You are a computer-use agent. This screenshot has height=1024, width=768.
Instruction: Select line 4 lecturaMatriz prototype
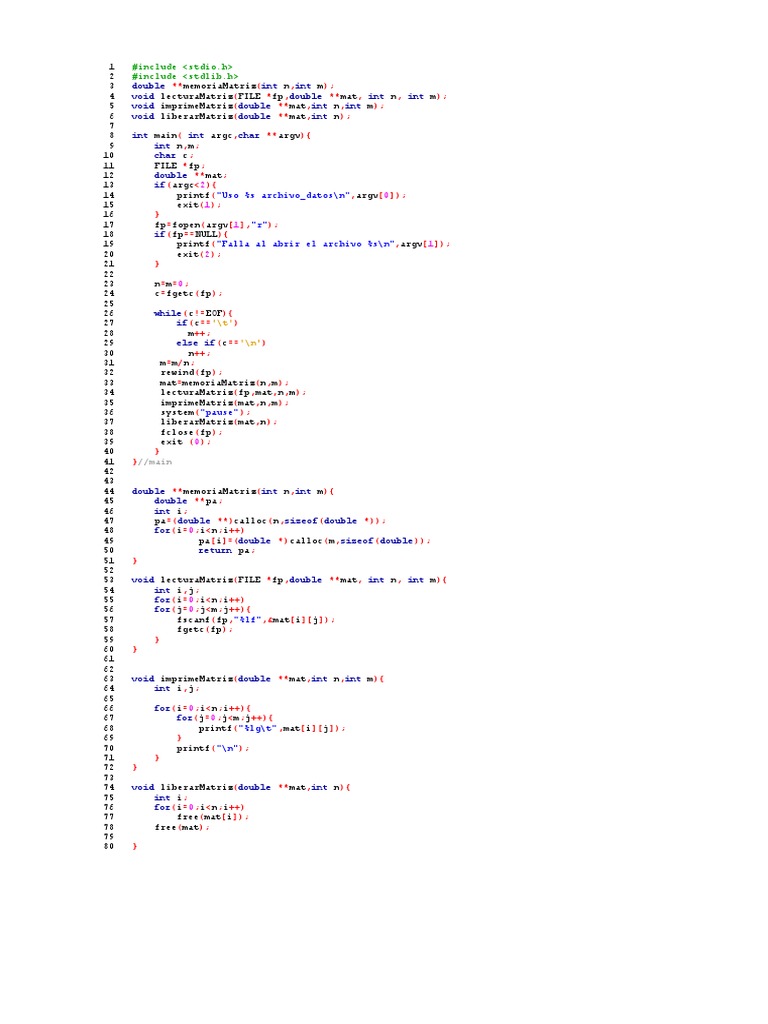coord(289,97)
